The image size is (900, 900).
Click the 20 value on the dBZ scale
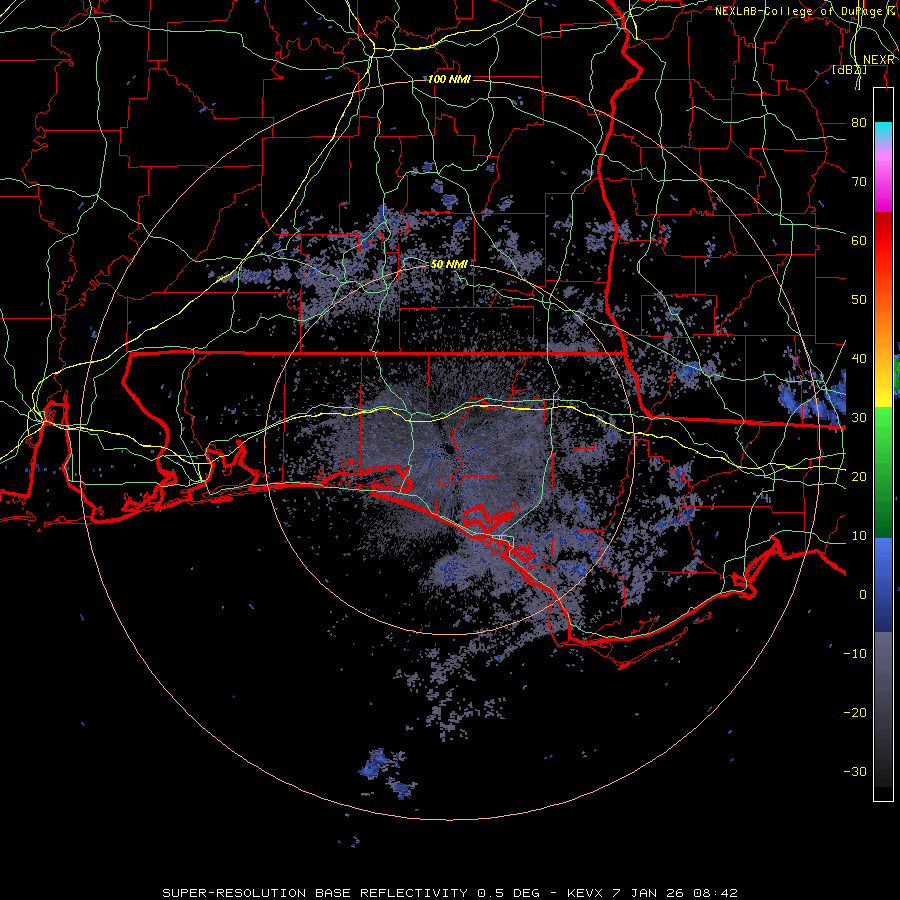point(859,477)
